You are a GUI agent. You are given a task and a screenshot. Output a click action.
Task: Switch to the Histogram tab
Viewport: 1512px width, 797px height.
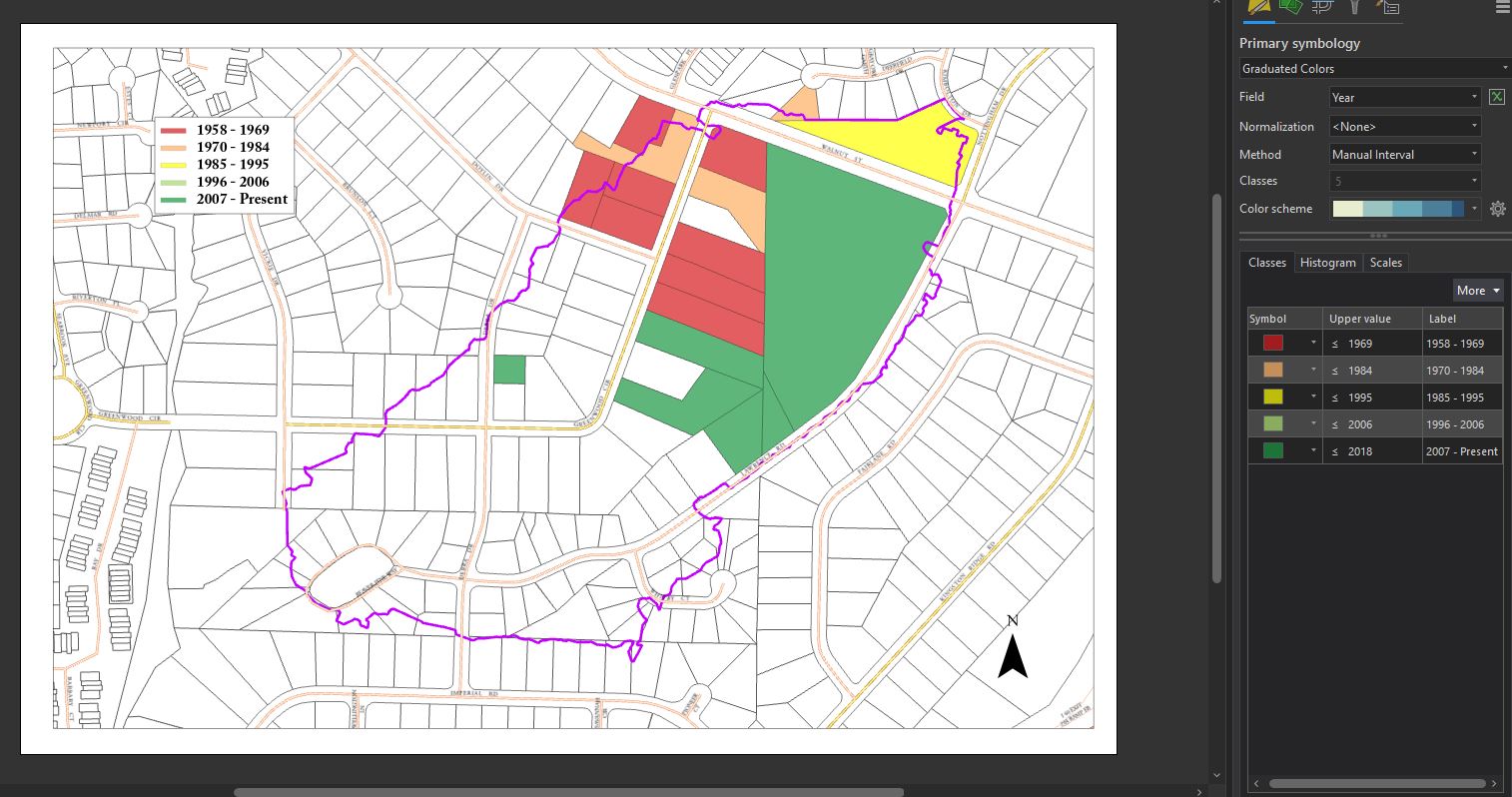pyautogui.click(x=1328, y=263)
